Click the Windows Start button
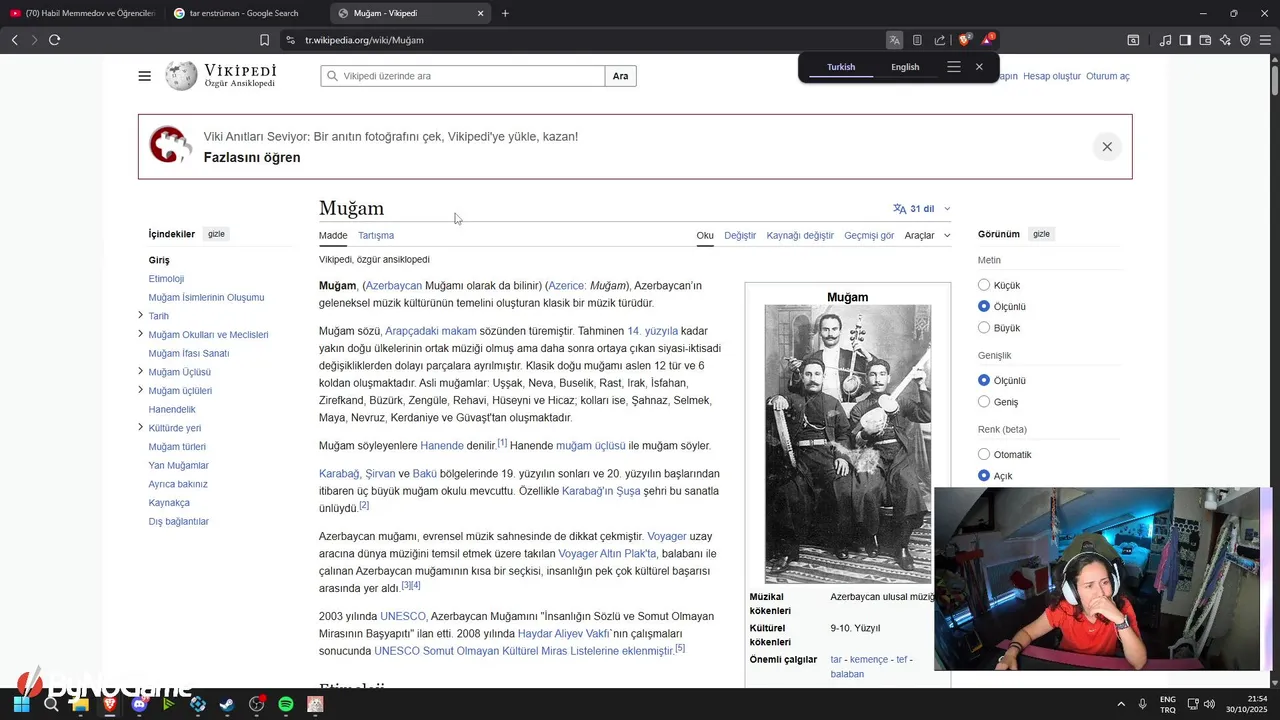Screen dimensions: 1280x720 (x=21, y=704)
